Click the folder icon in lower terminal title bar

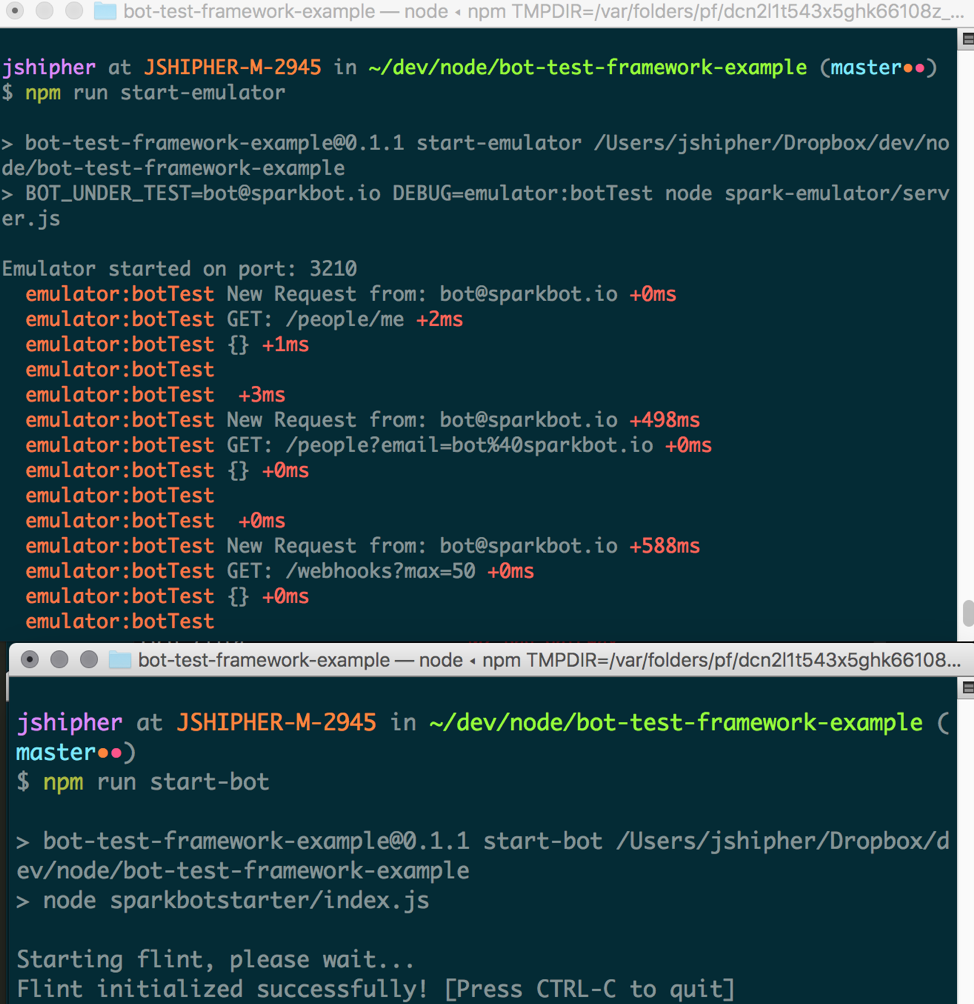pyautogui.click(x=120, y=660)
